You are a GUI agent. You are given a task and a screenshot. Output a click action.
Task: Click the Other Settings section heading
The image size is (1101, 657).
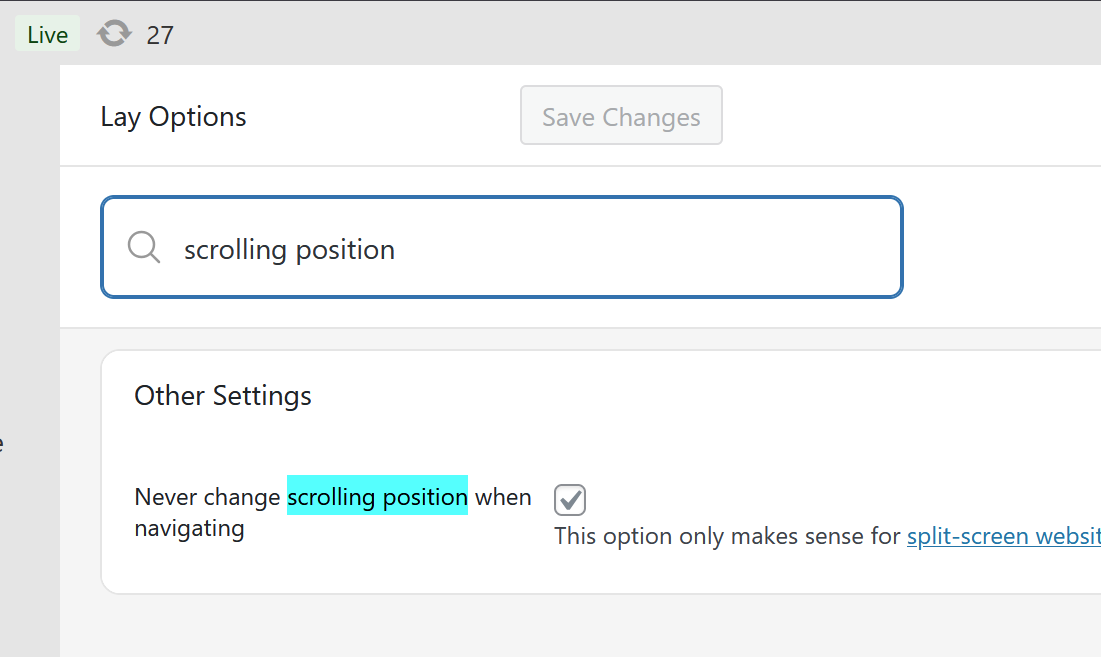pos(223,396)
